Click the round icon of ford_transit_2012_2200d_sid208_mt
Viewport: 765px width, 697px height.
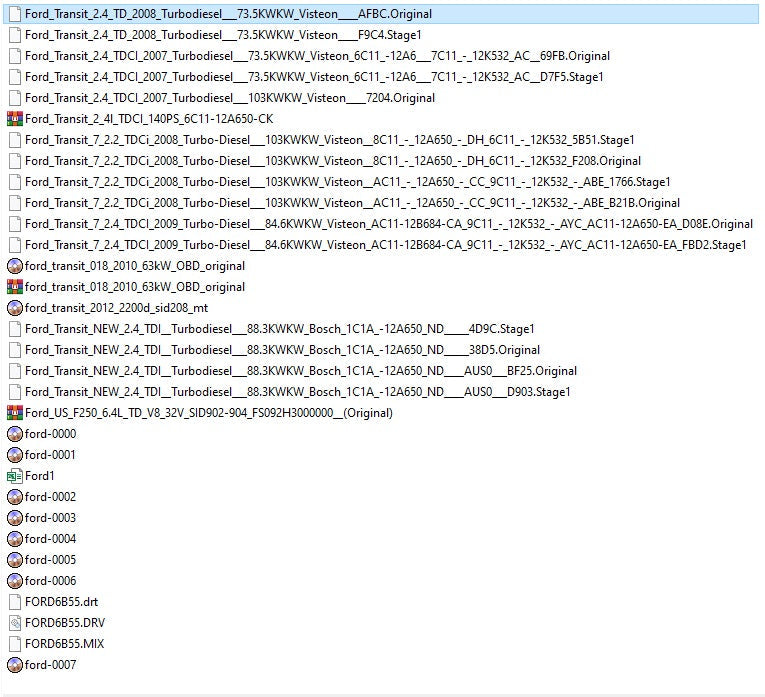[14, 308]
